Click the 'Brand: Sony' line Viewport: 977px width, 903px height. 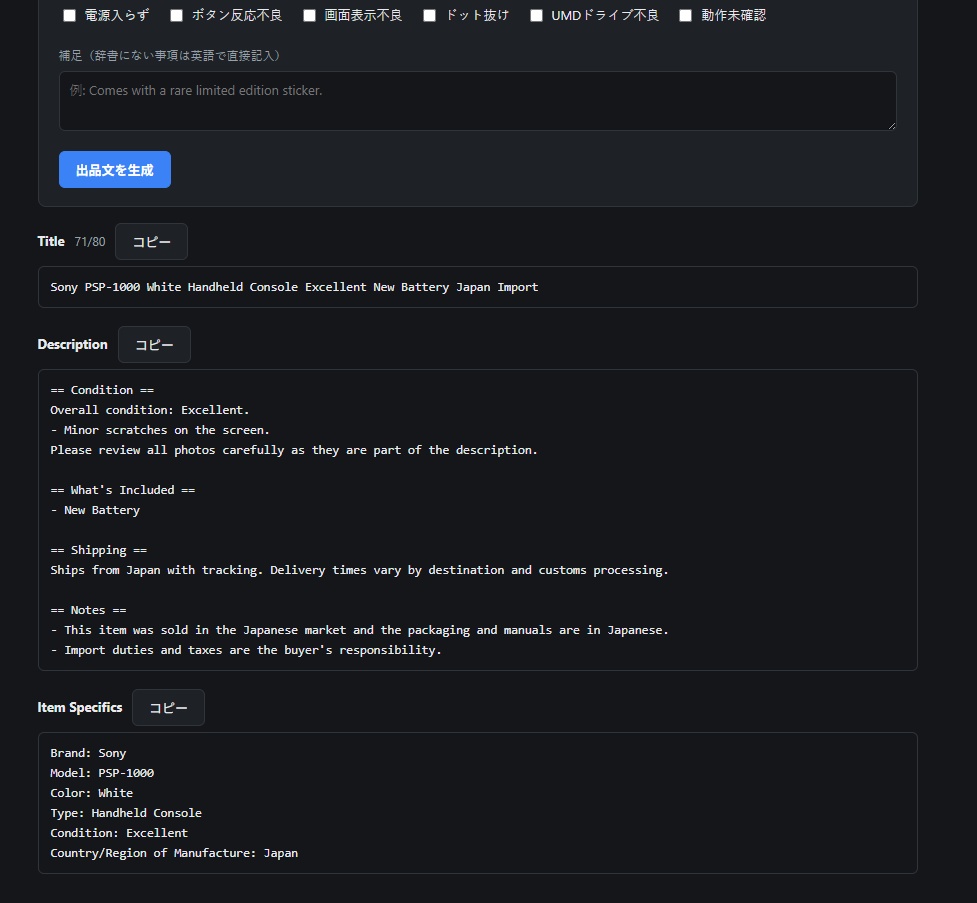coord(88,753)
